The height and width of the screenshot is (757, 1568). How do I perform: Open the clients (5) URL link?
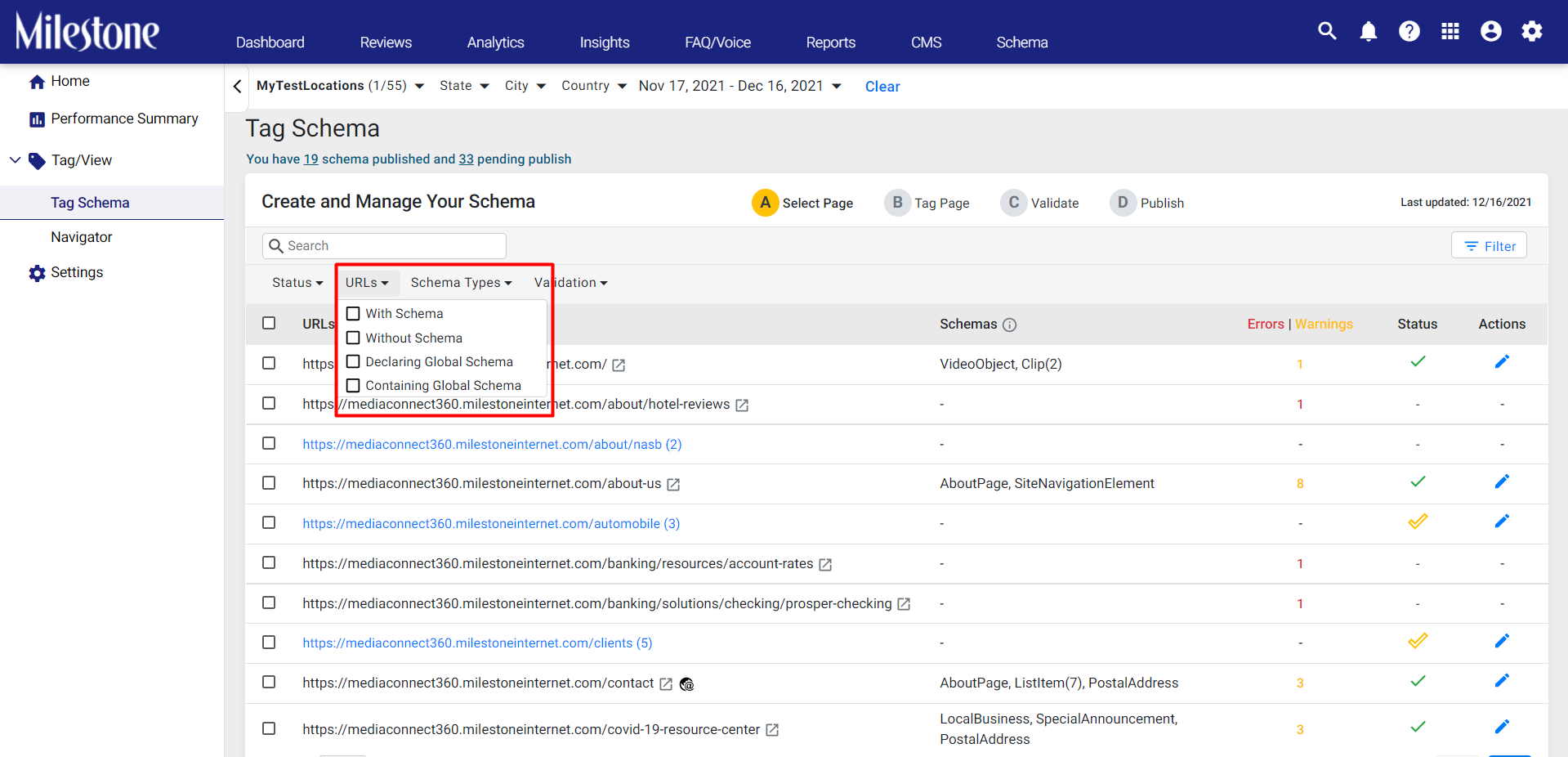[x=477, y=643]
